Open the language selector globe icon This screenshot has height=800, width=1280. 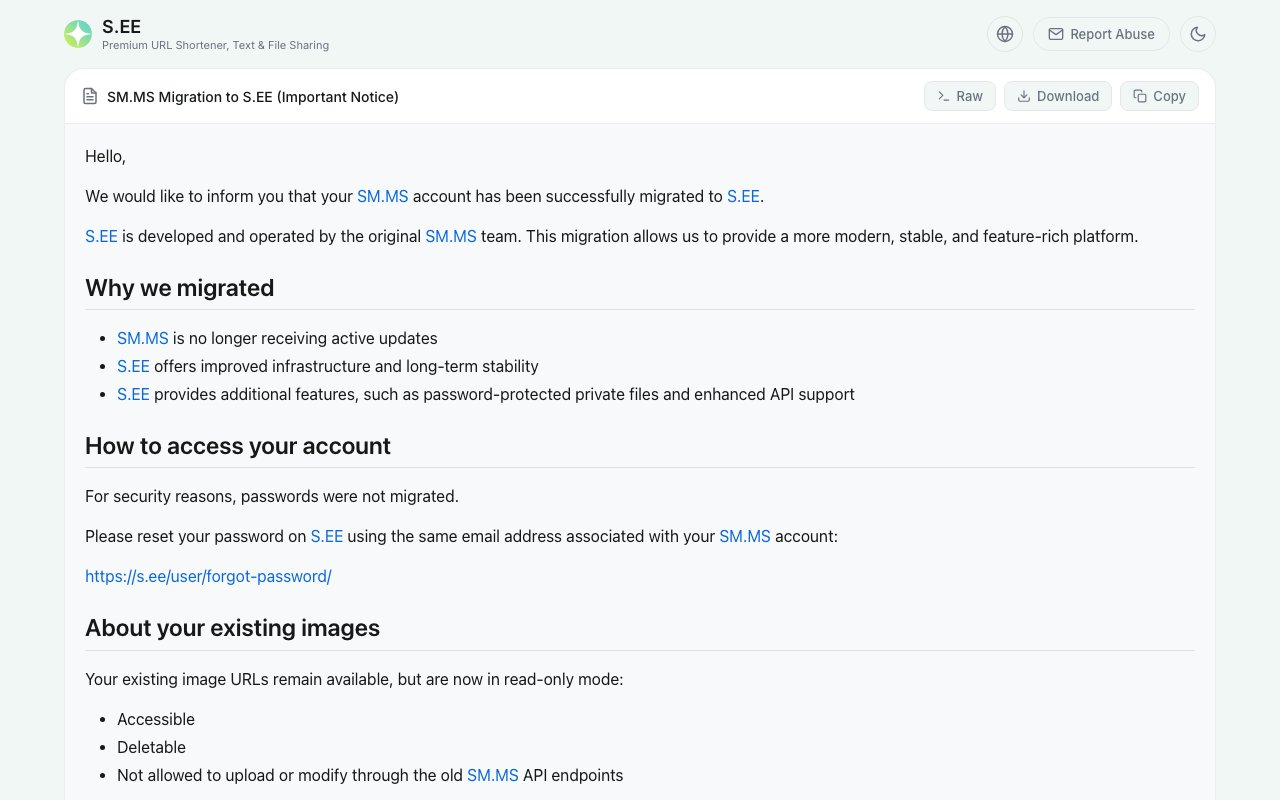click(1005, 34)
